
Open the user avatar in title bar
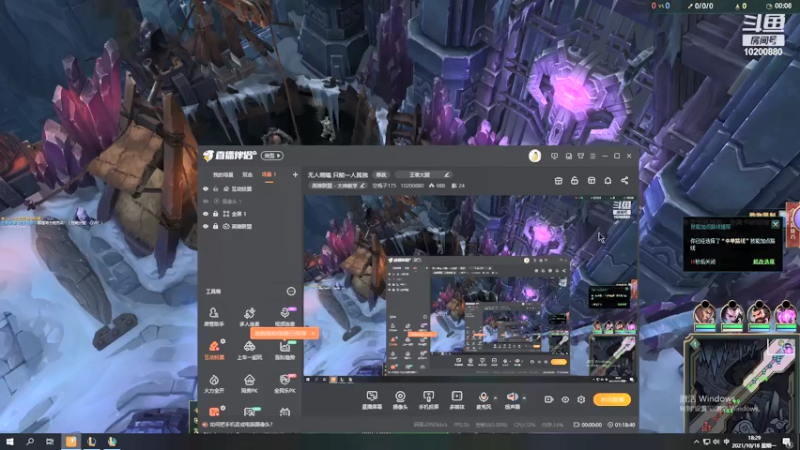(x=535, y=156)
